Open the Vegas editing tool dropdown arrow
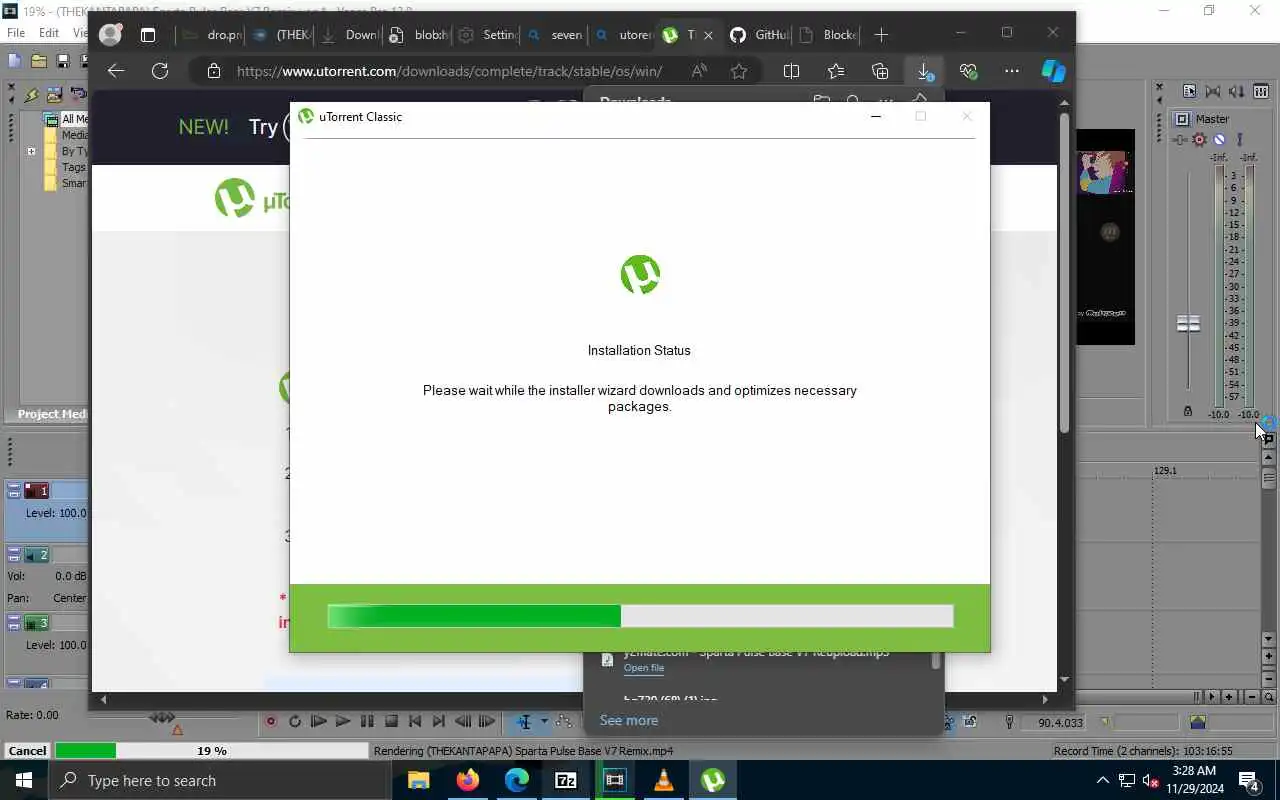Image resolution: width=1280 pixels, height=800 pixels. (x=544, y=721)
